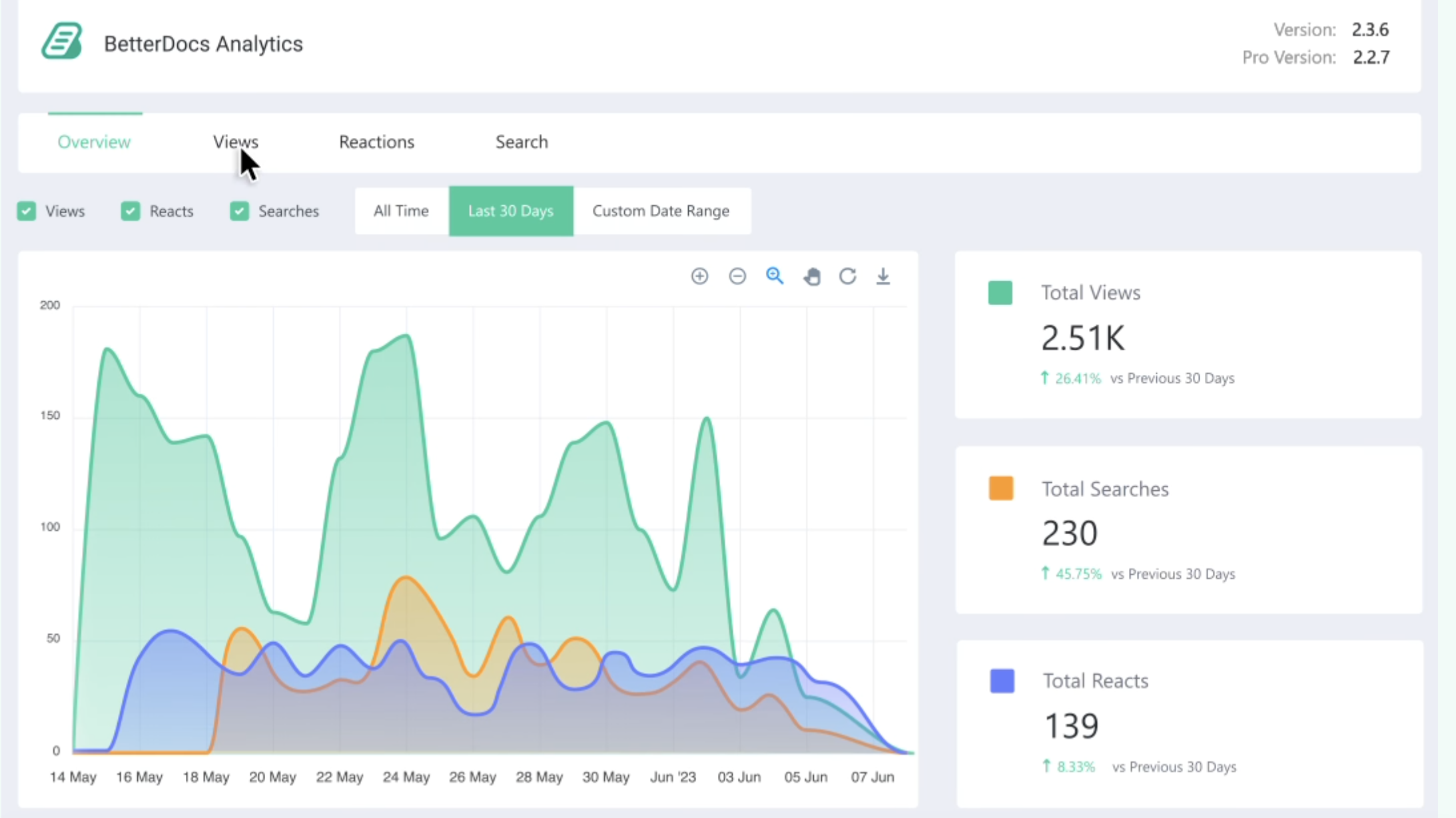Click the version number 2.3.6
Screen dimensions: 1456x818
1370,29
